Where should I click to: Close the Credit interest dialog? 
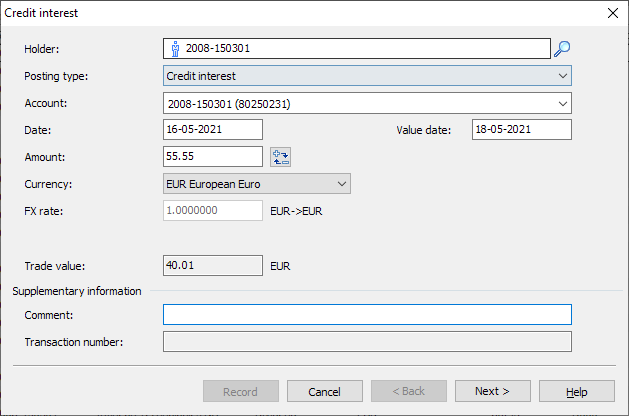613,13
